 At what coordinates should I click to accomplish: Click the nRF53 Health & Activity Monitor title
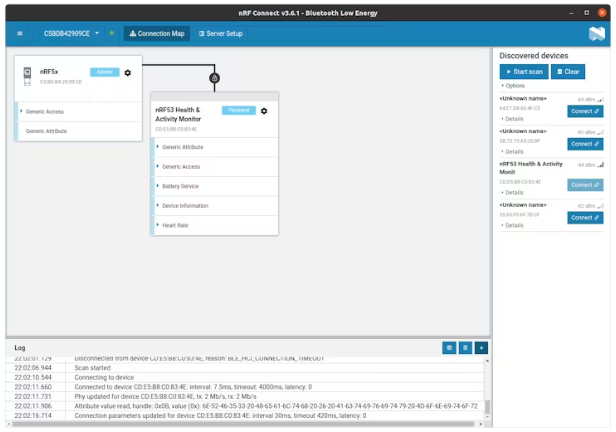pyautogui.click(x=178, y=114)
